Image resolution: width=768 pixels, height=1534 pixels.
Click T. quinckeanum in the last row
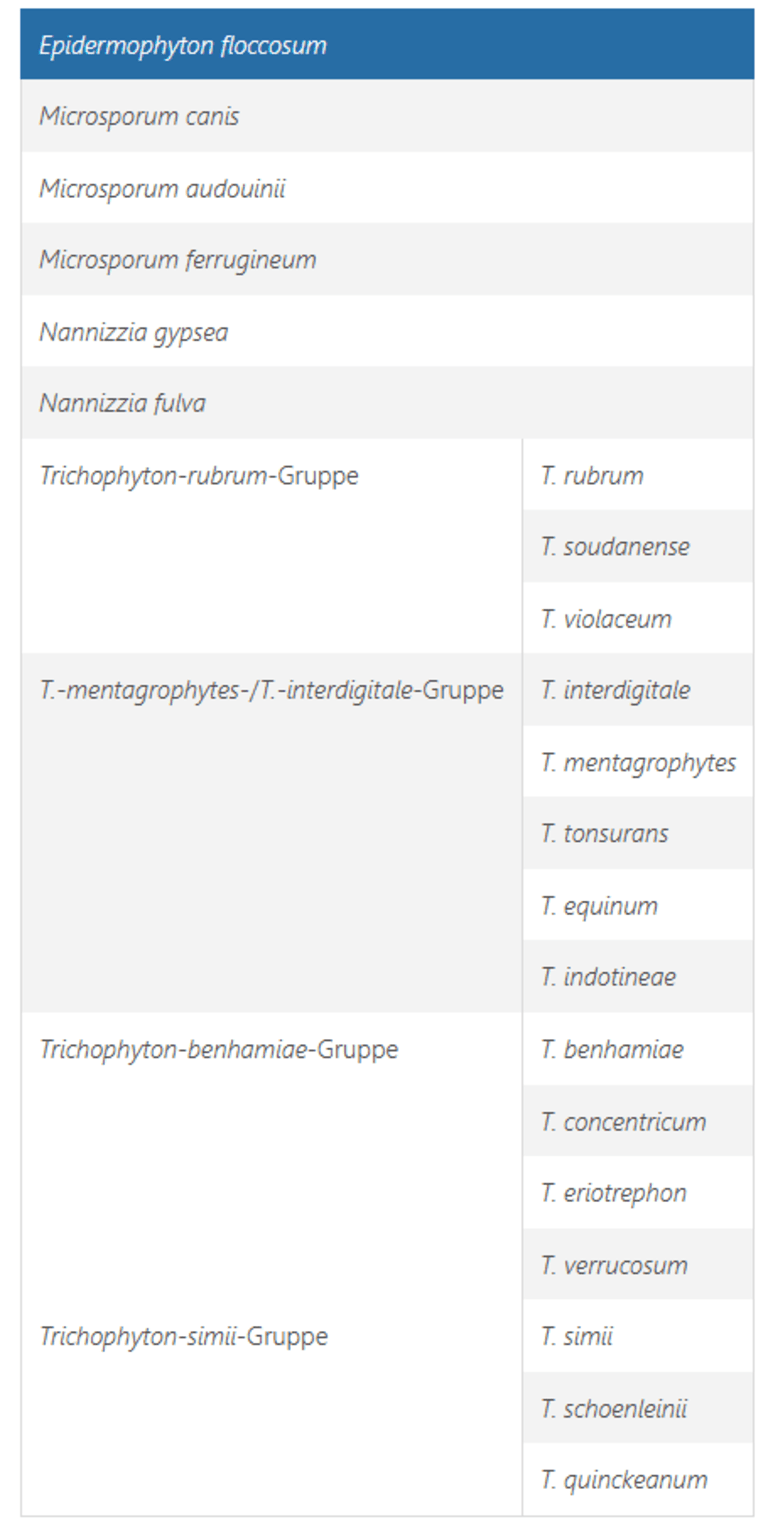[624, 1480]
